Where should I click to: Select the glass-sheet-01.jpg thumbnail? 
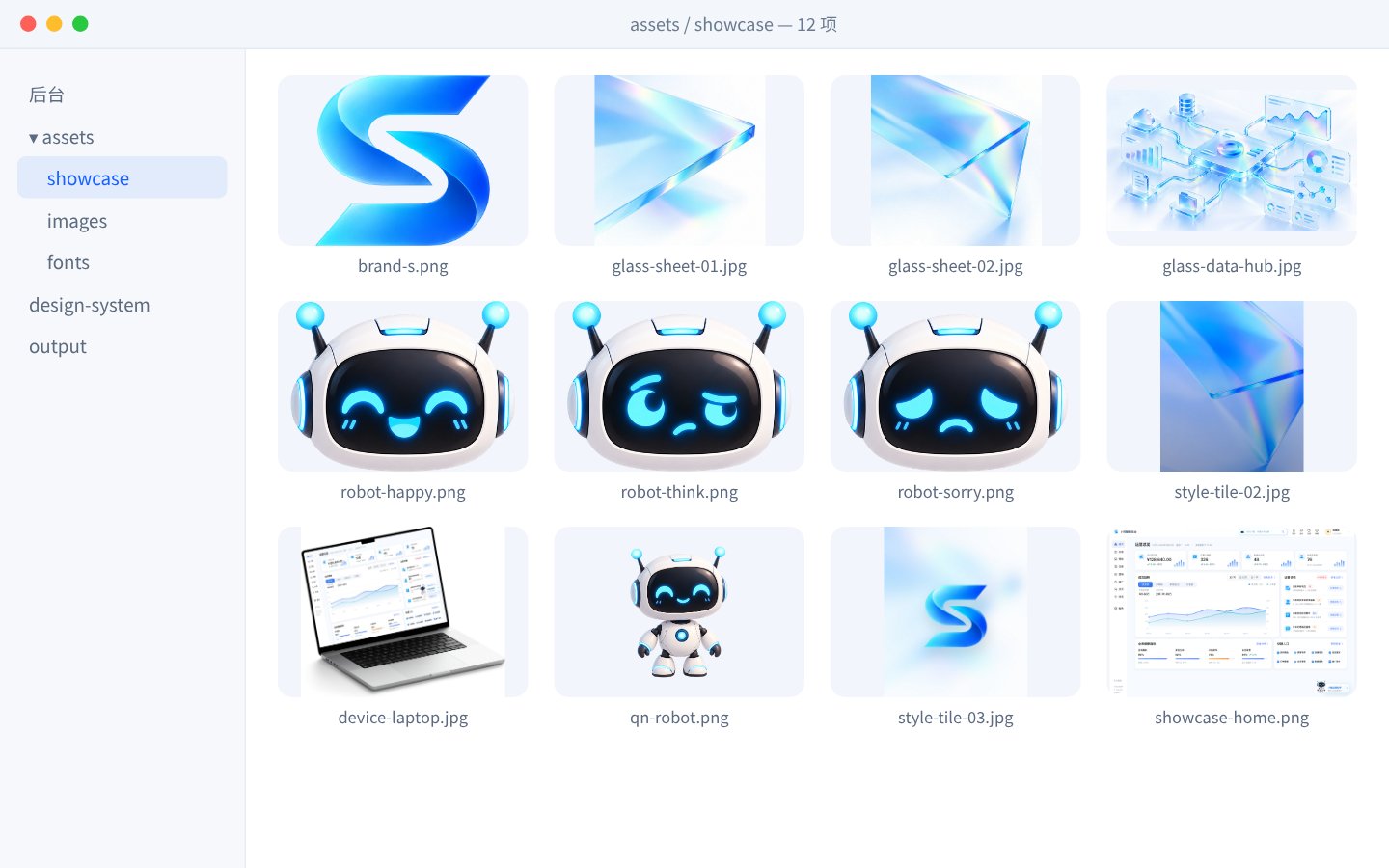point(679,160)
